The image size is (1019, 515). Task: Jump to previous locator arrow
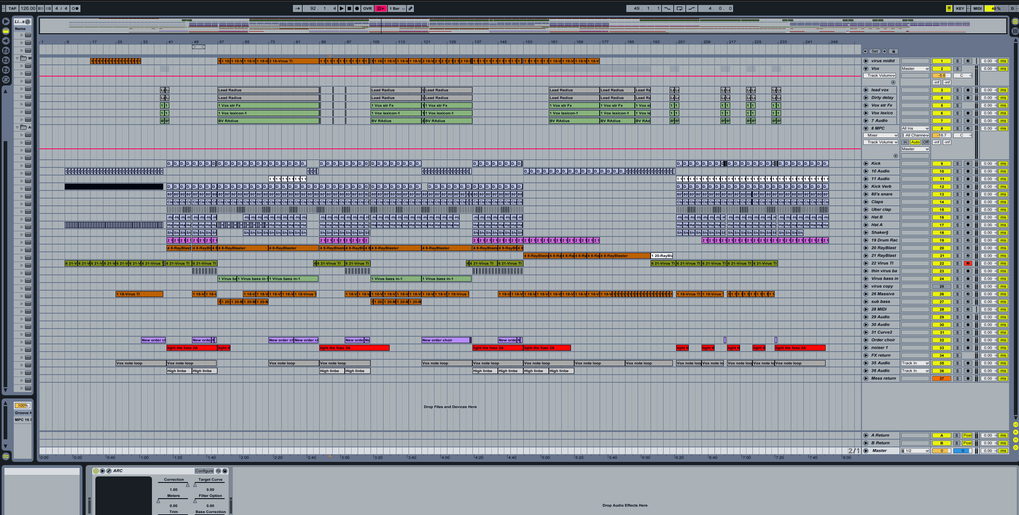click(866, 51)
